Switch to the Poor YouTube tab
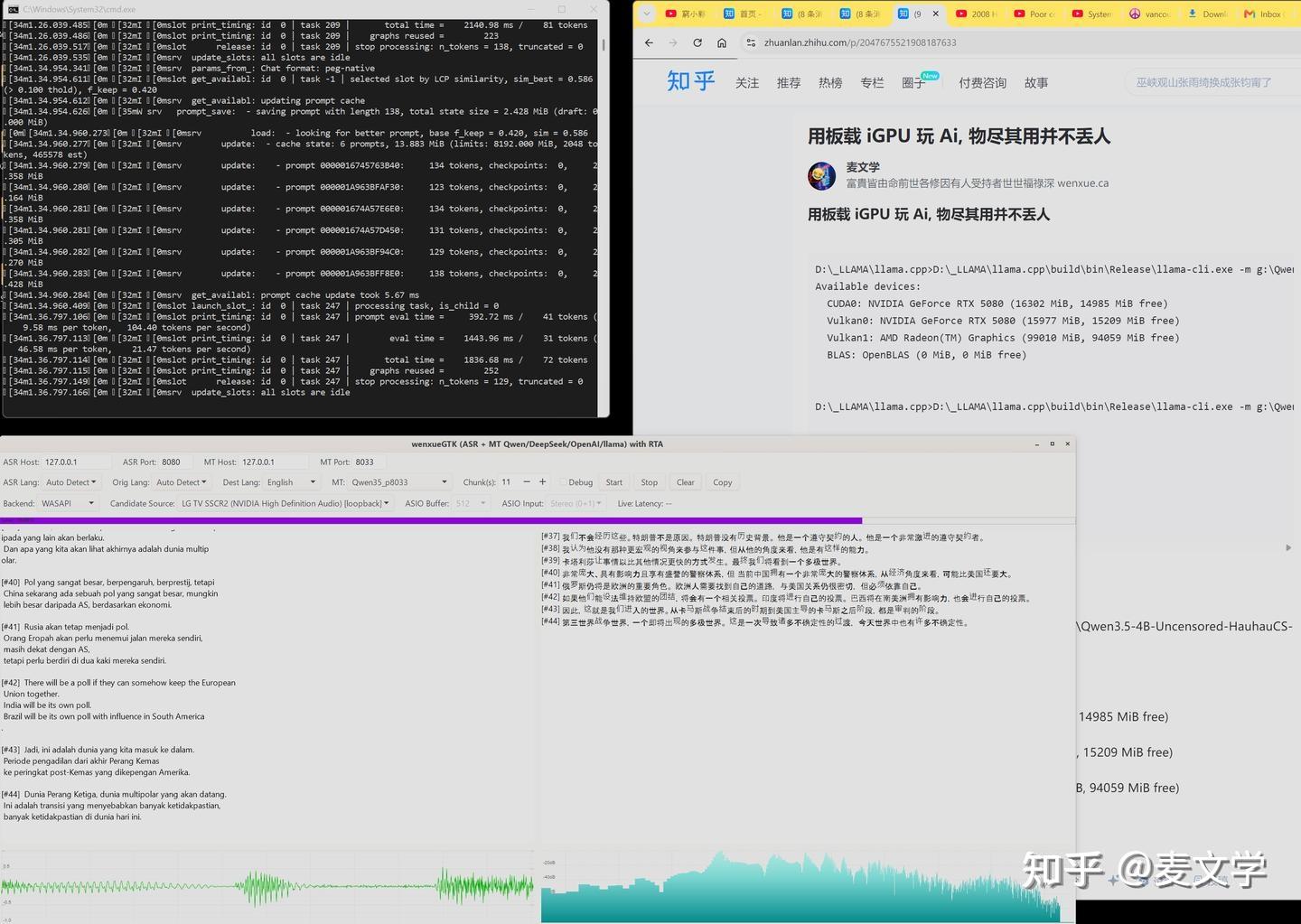 click(x=1034, y=14)
